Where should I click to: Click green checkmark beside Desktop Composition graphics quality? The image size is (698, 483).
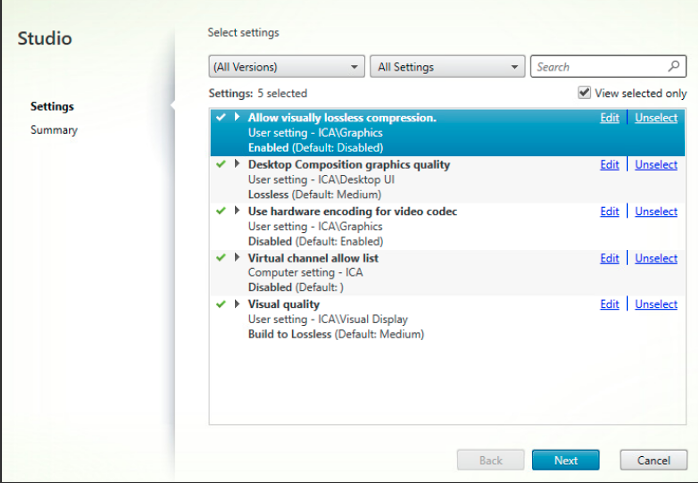pyautogui.click(x=220, y=164)
